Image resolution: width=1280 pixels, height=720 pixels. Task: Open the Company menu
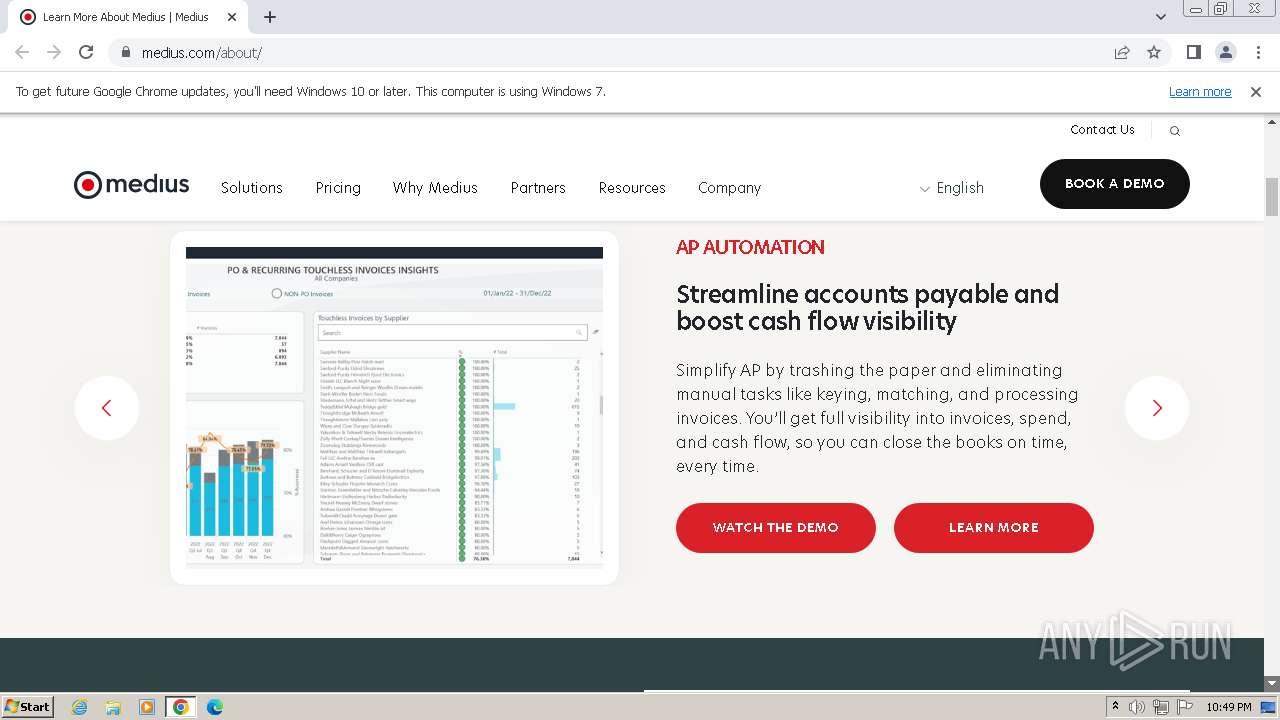click(x=730, y=188)
